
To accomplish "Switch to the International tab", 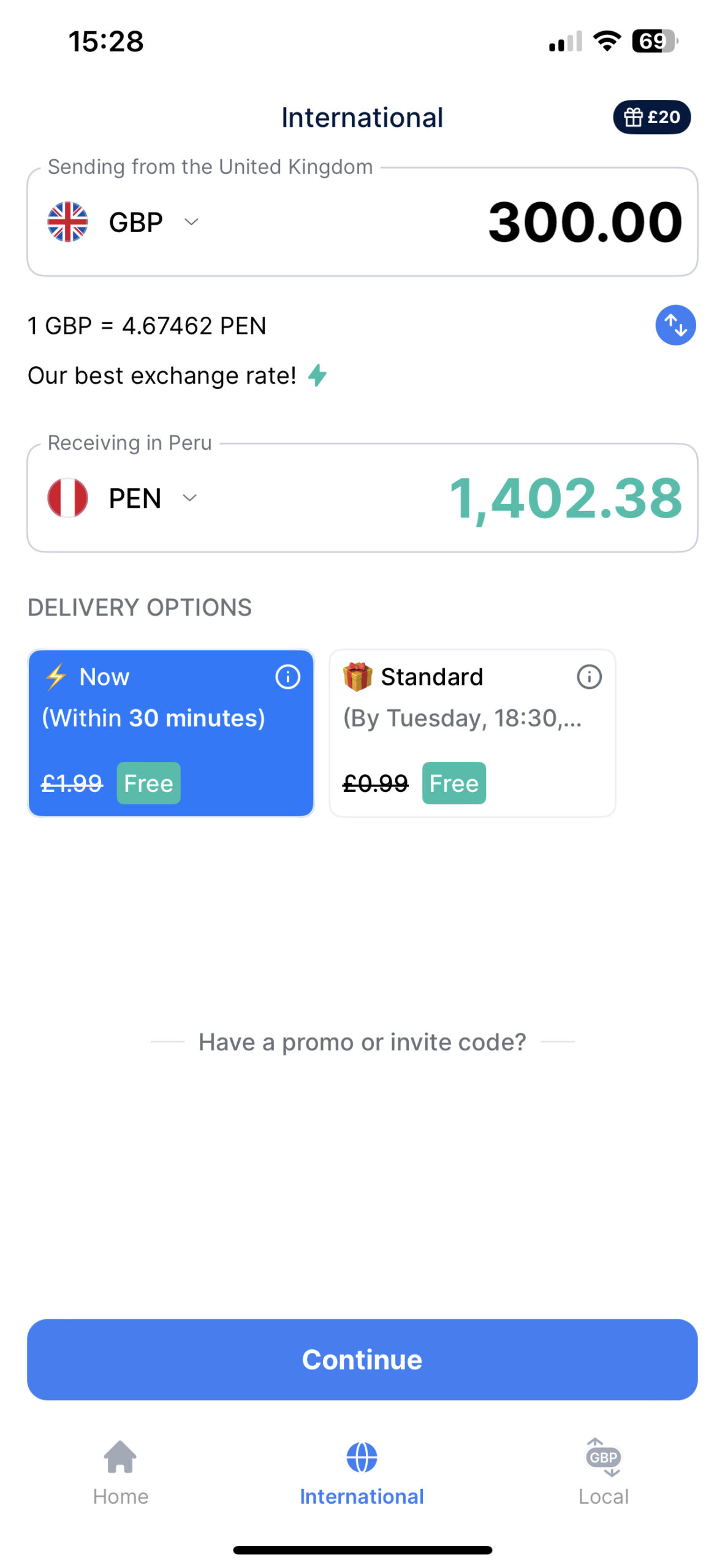I will [x=362, y=1471].
